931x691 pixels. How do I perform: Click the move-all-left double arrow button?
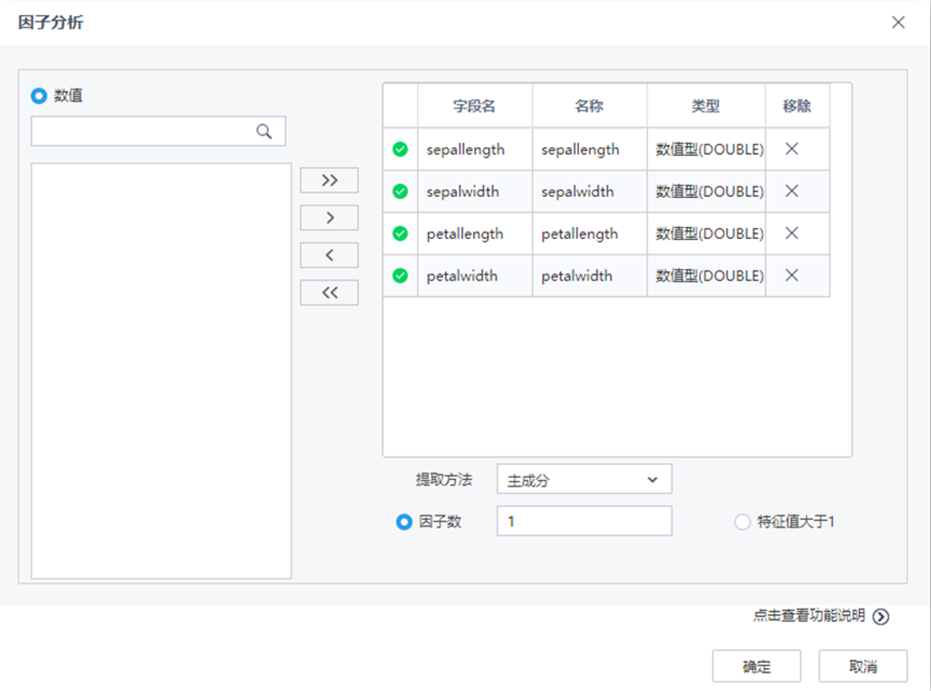pos(329,292)
